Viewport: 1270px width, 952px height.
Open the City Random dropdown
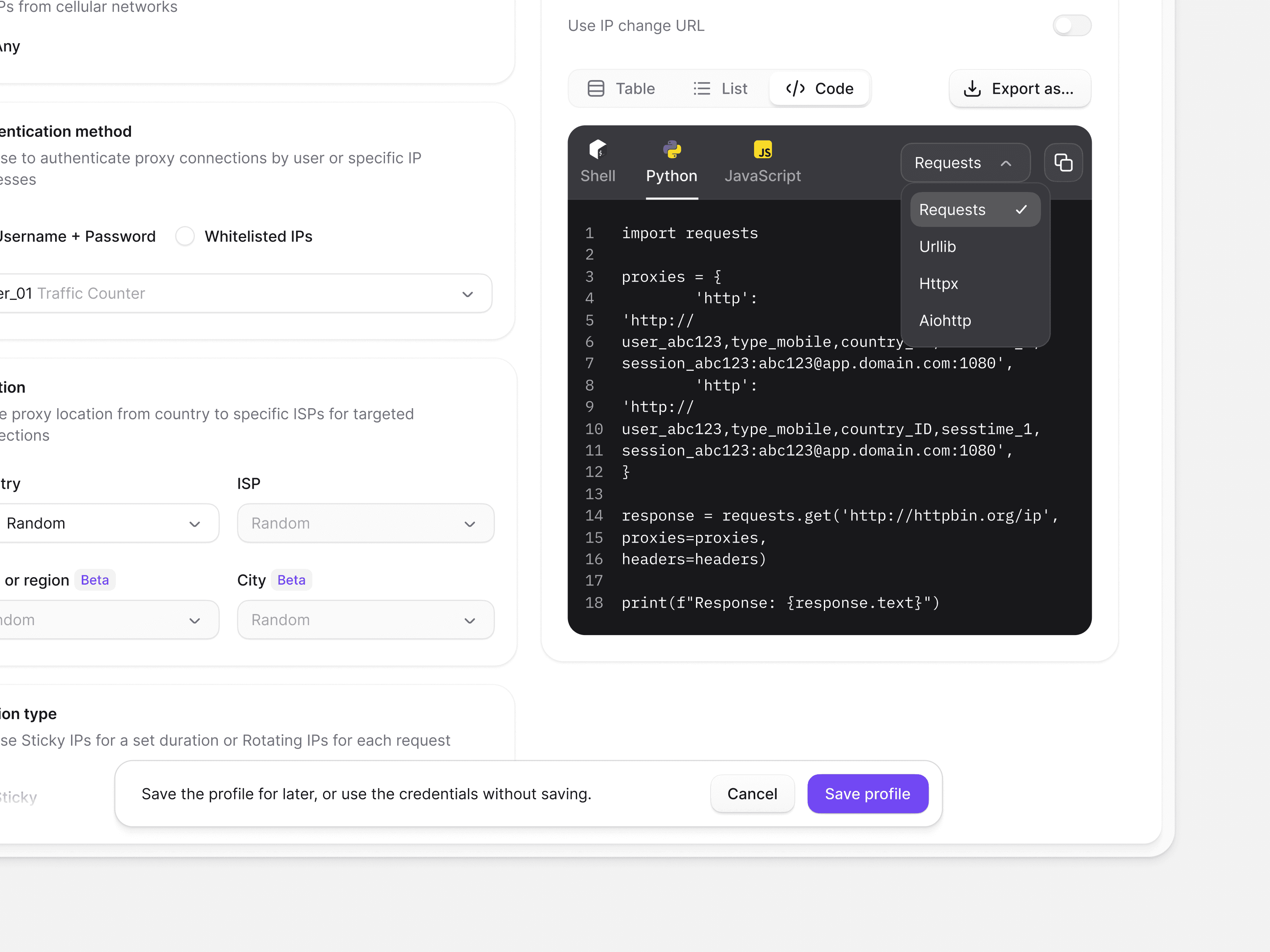coord(366,620)
